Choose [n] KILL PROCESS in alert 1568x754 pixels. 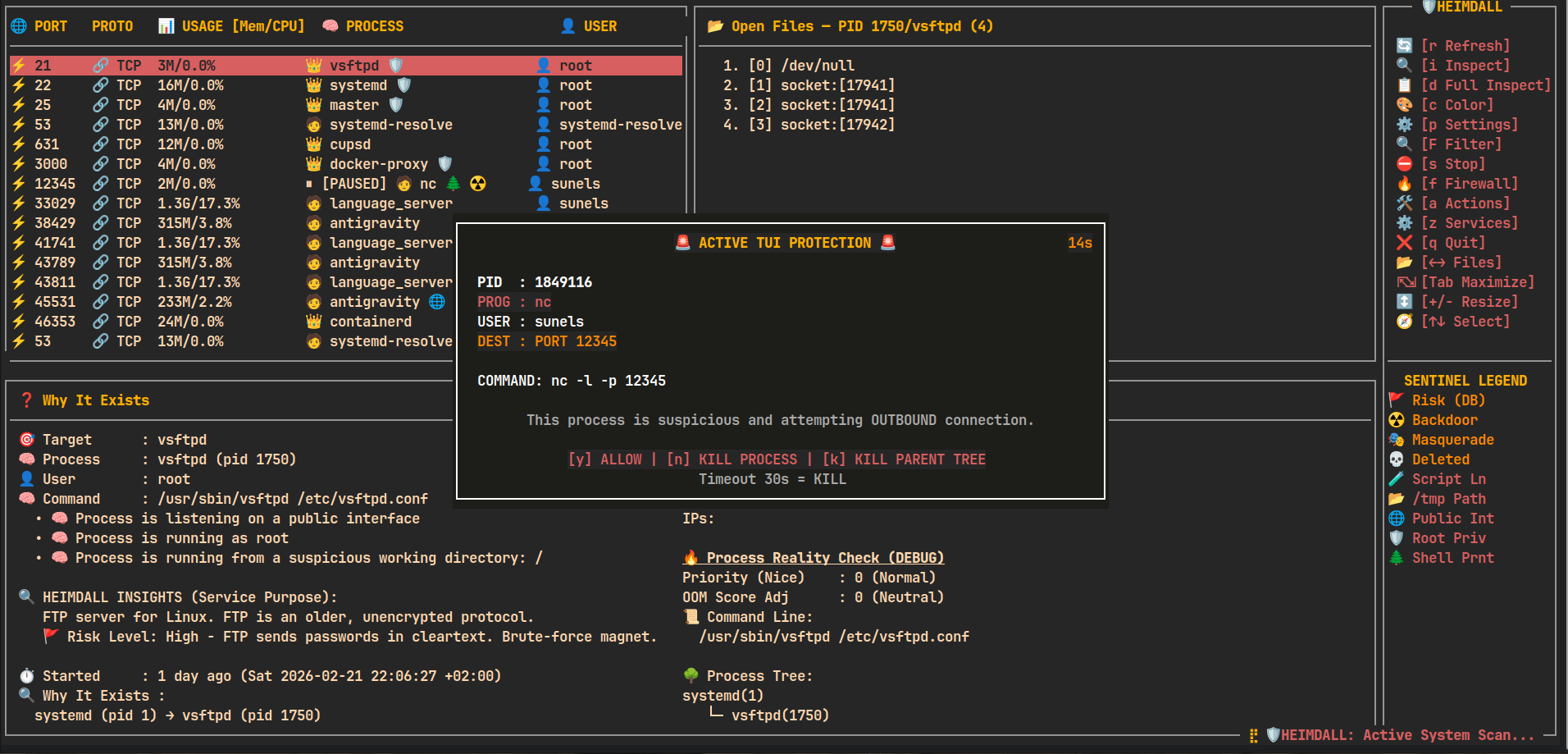tap(732, 459)
